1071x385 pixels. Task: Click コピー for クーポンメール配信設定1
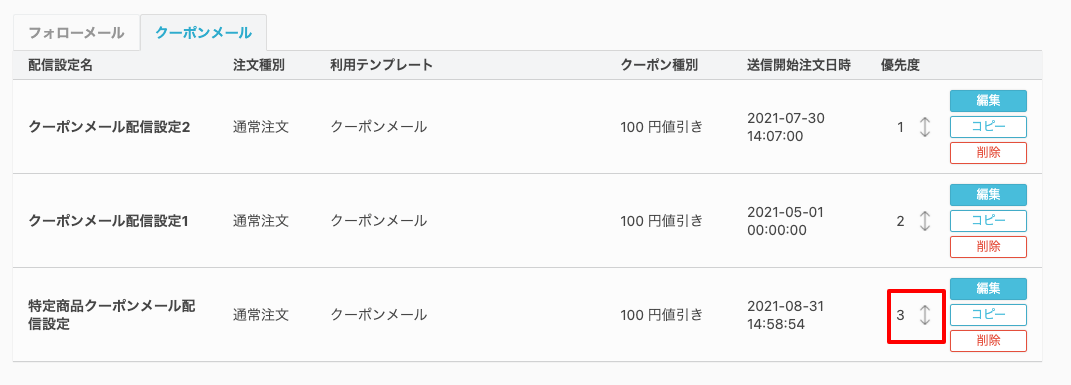[988, 221]
